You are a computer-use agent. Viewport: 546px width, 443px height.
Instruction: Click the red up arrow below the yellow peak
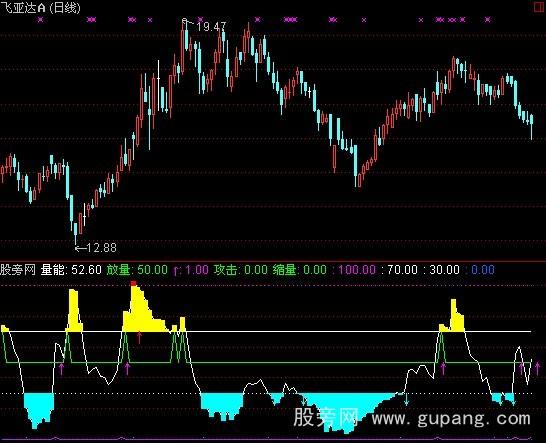click(139, 337)
